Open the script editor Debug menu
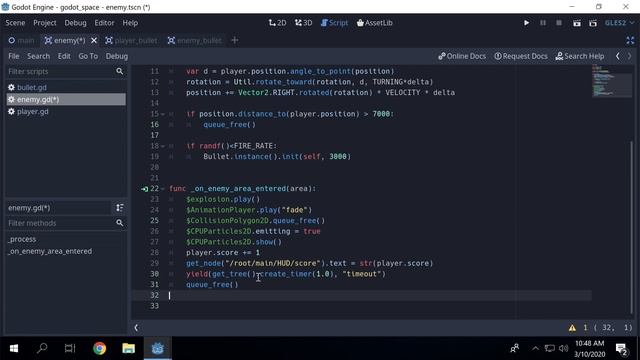 pyautogui.click(x=117, y=56)
